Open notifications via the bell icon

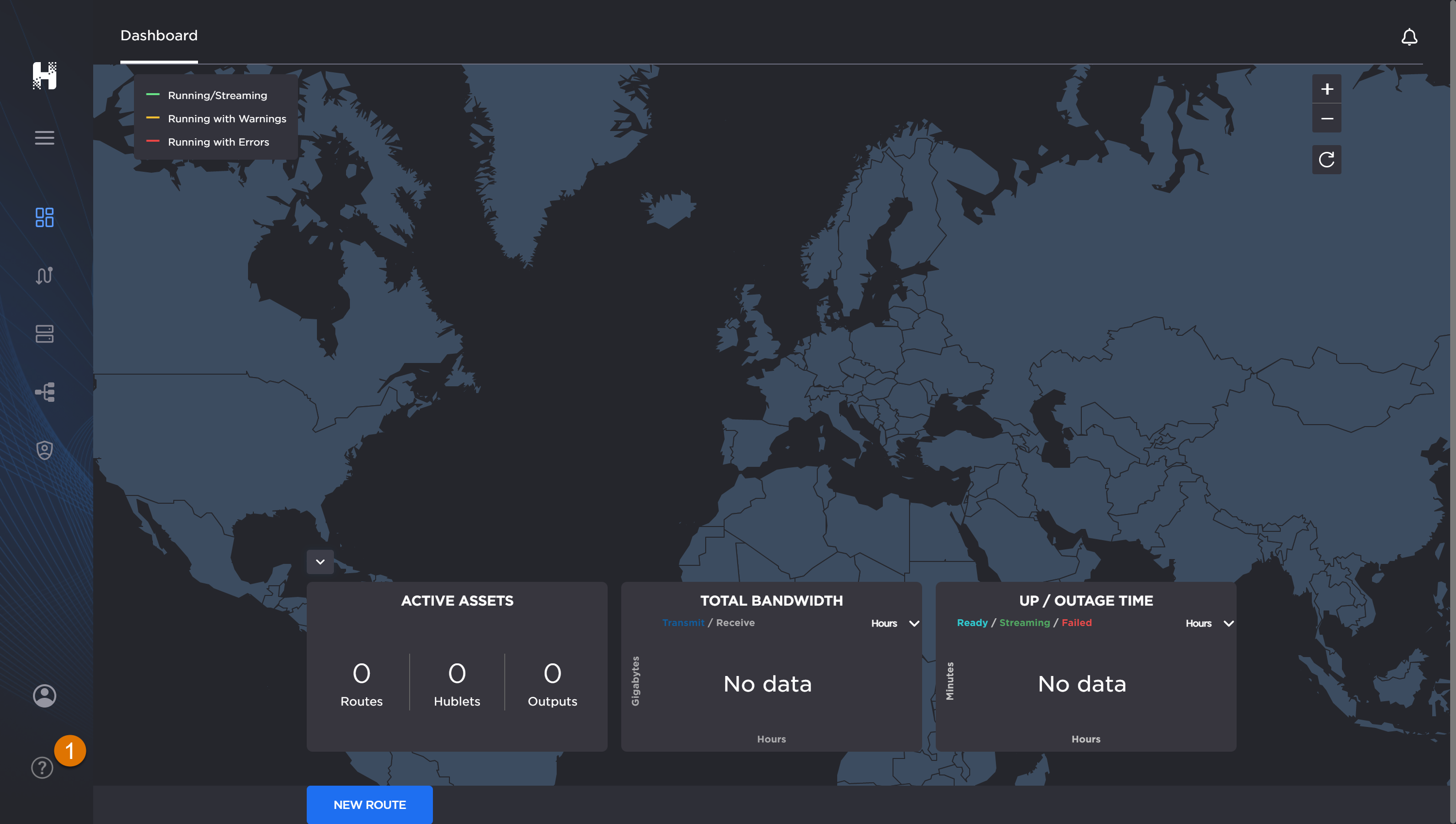tap(1409, 37)
